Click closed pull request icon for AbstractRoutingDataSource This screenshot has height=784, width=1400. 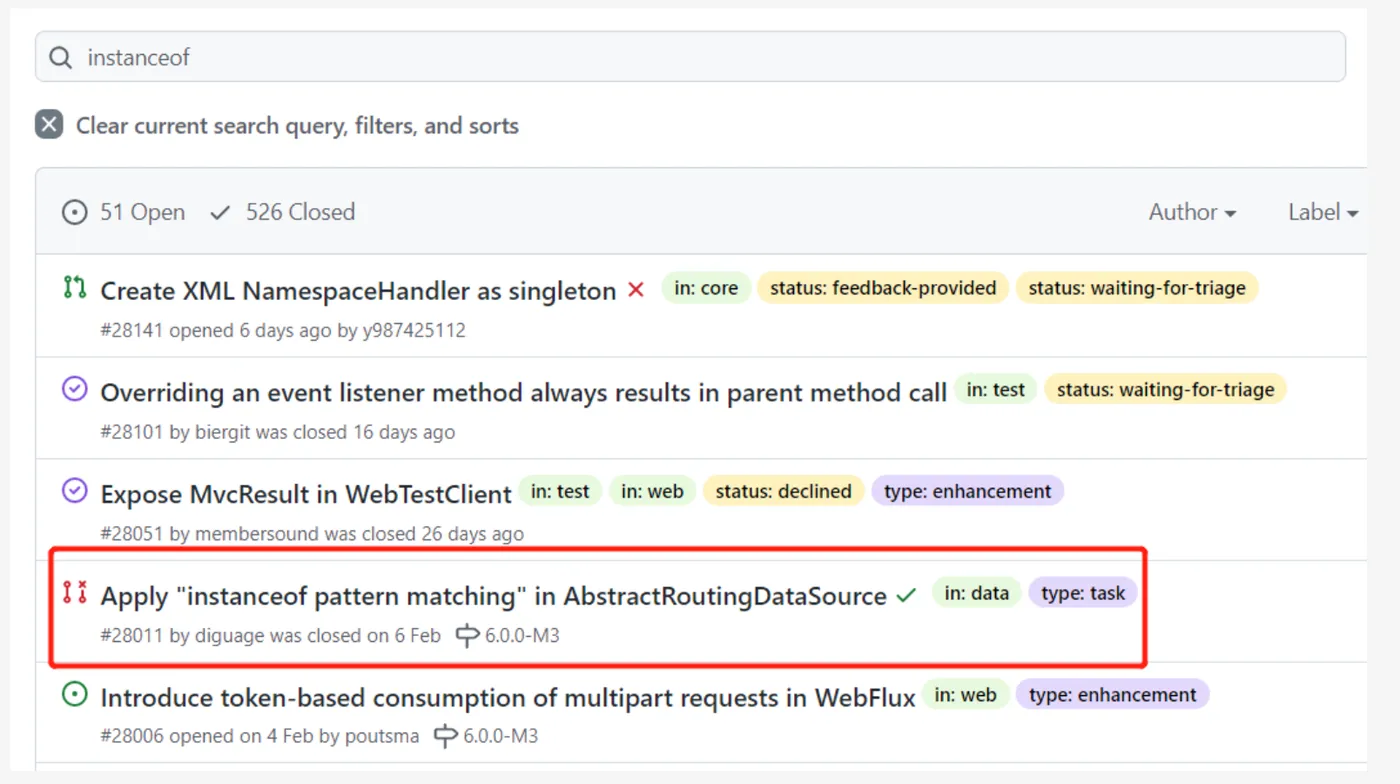point(75,592)
